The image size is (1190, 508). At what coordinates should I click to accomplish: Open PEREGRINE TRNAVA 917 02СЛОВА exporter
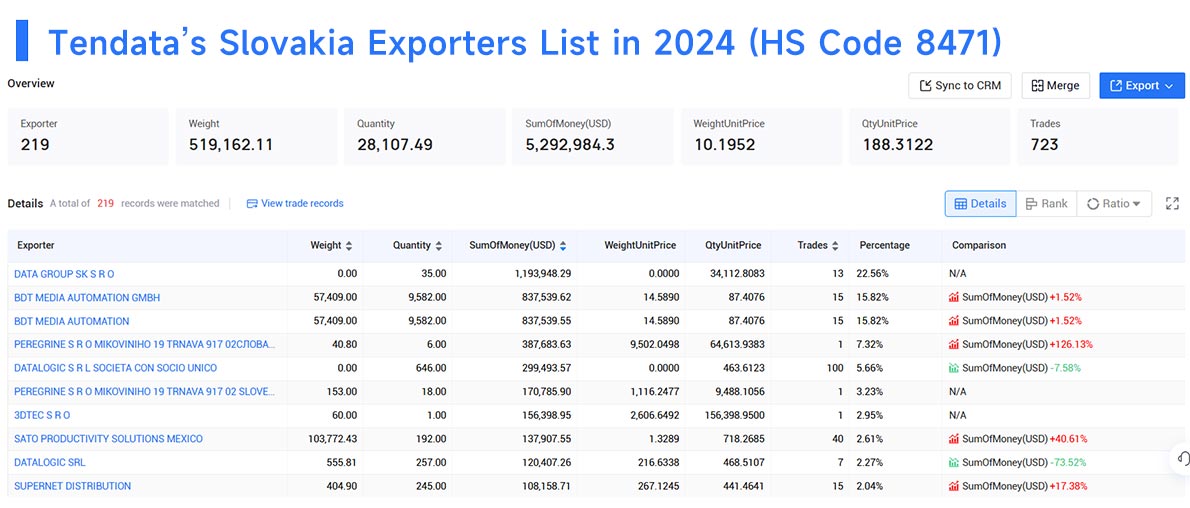(144, 344)
